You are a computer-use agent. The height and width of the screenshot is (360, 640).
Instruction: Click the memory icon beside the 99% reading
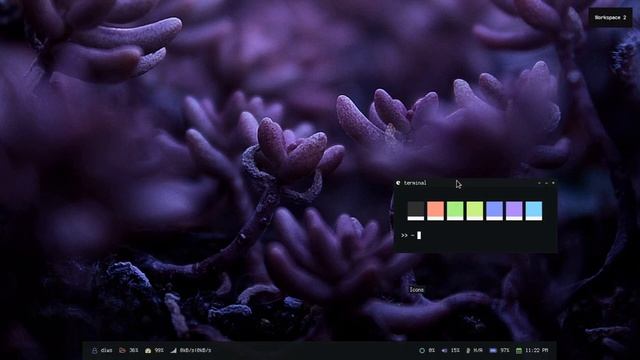coord(148,350)
